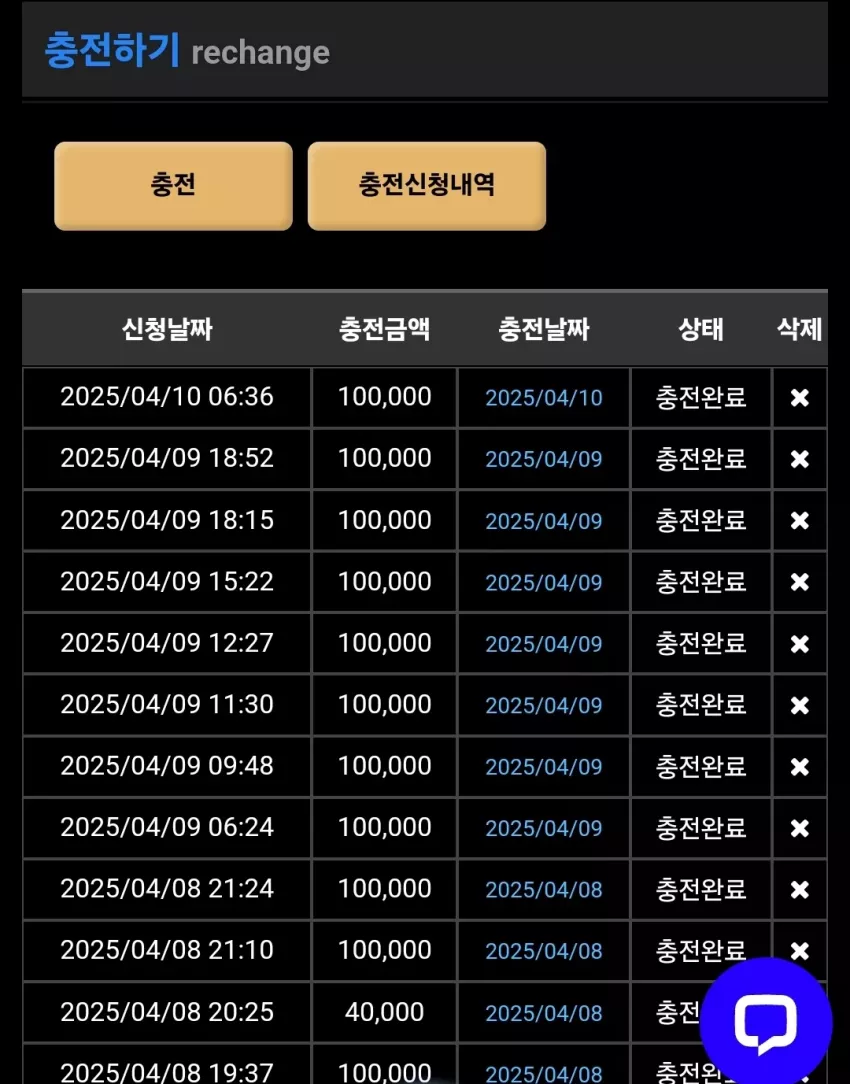Click the 충전금액 column header
Screen dimensions: 850x1084
384,328
